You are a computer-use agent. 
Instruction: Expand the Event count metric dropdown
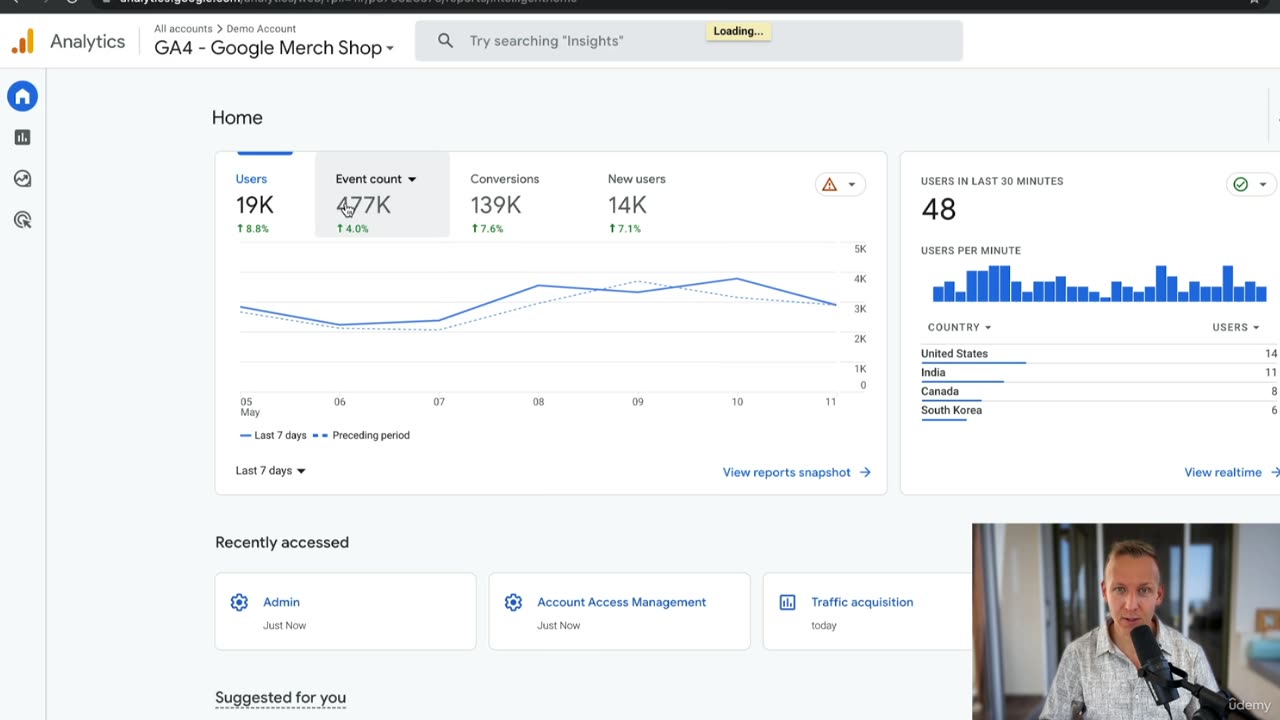click(412, 179)
